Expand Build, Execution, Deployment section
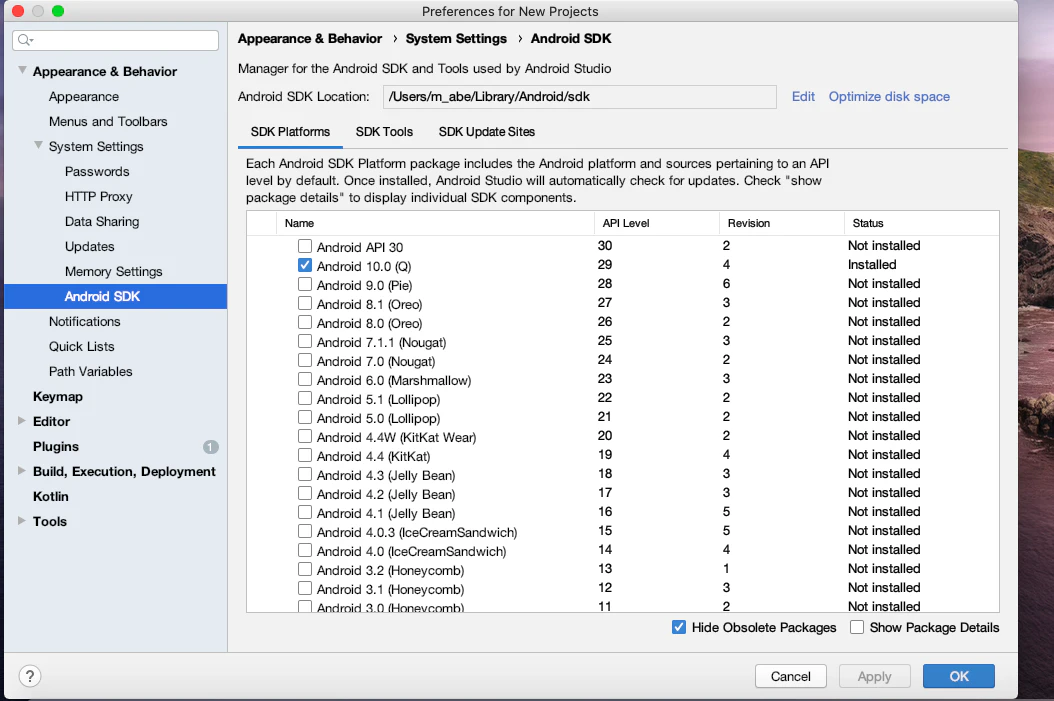This screenshot has width=1054, height=701. (x=22, y=470)
